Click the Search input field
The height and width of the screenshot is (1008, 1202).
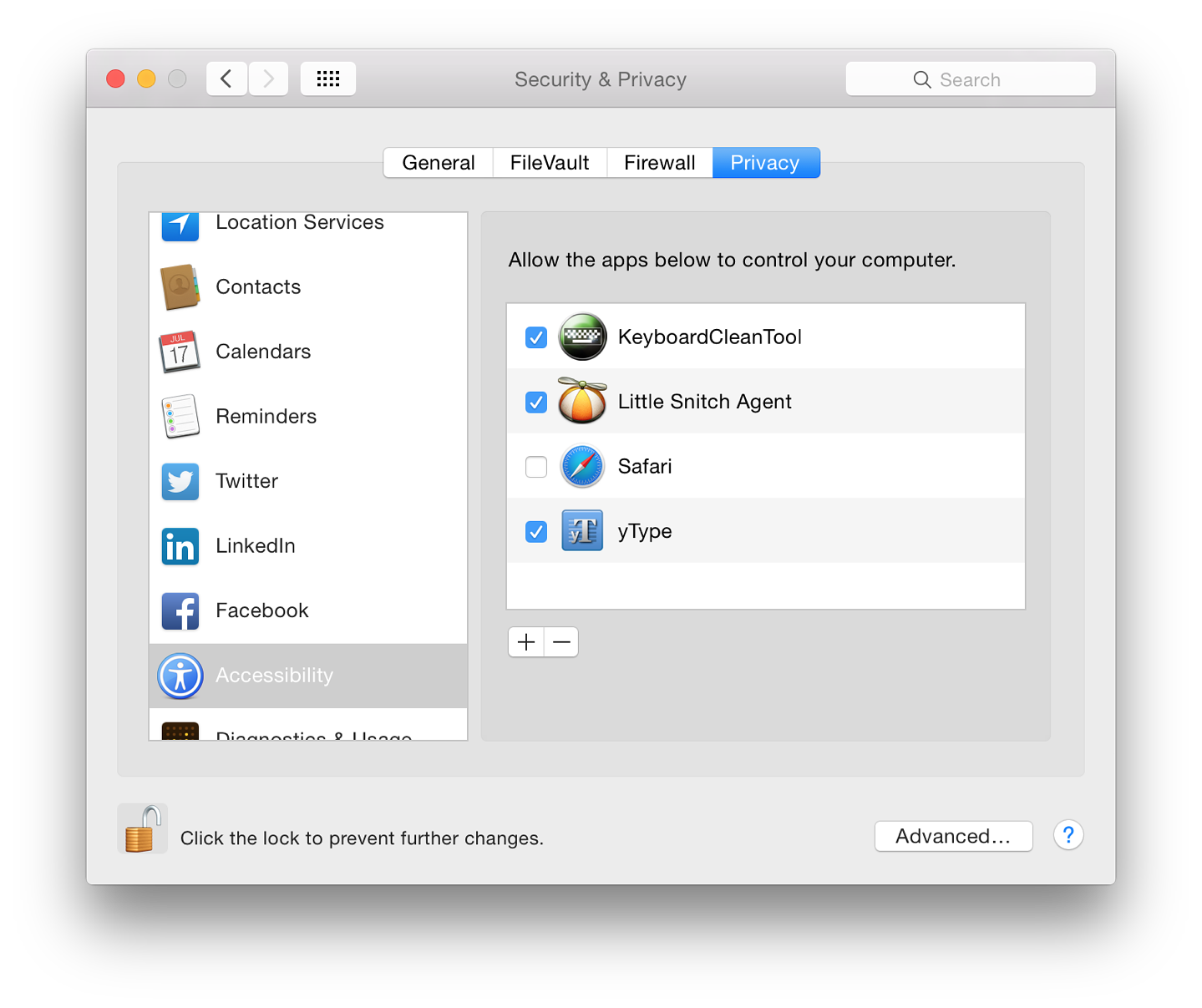click(x=971, y=79)
